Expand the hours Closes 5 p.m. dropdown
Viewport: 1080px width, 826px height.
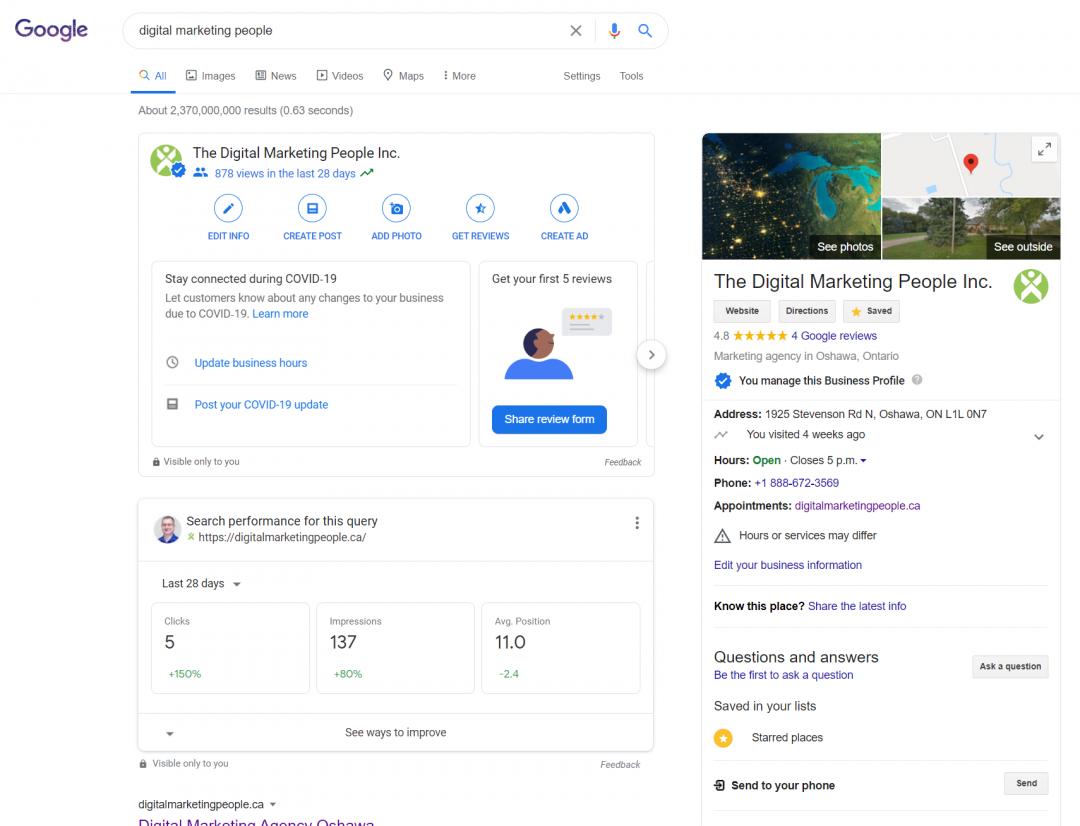click(x=863, y=460)
